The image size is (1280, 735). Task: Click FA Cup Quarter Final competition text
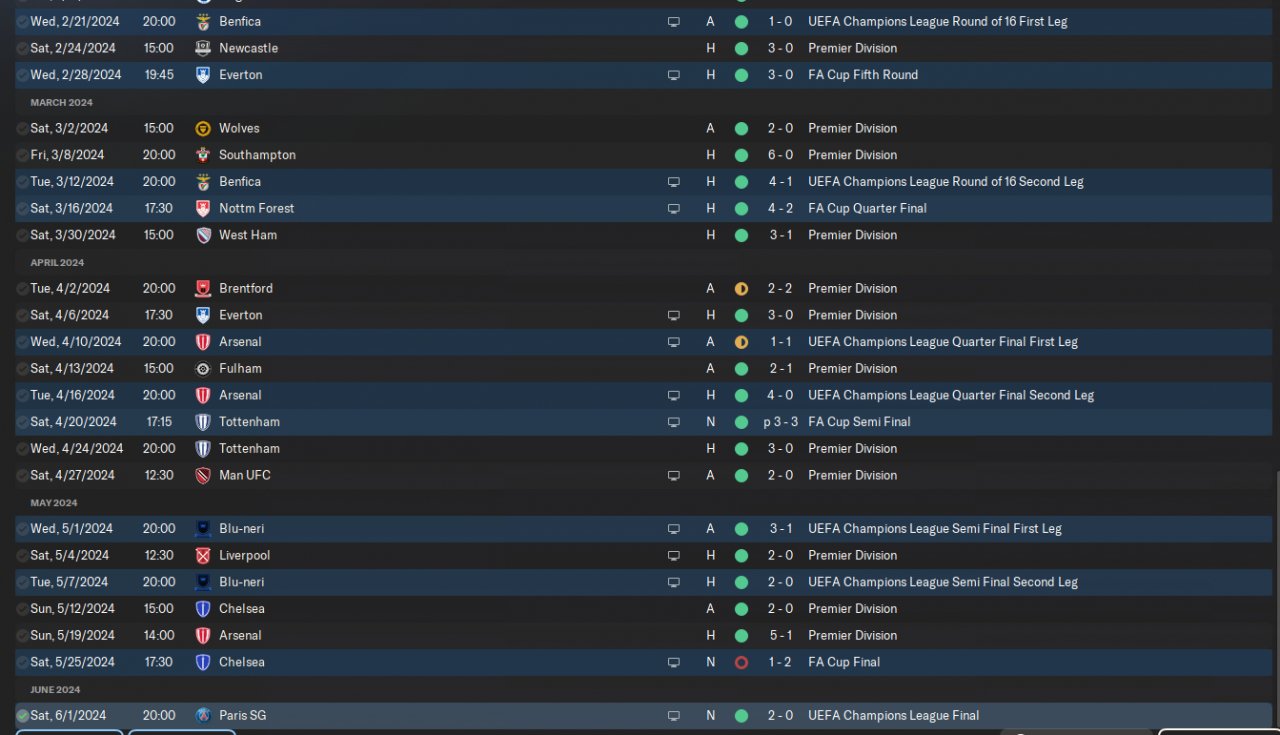click(x=867, y=208)
